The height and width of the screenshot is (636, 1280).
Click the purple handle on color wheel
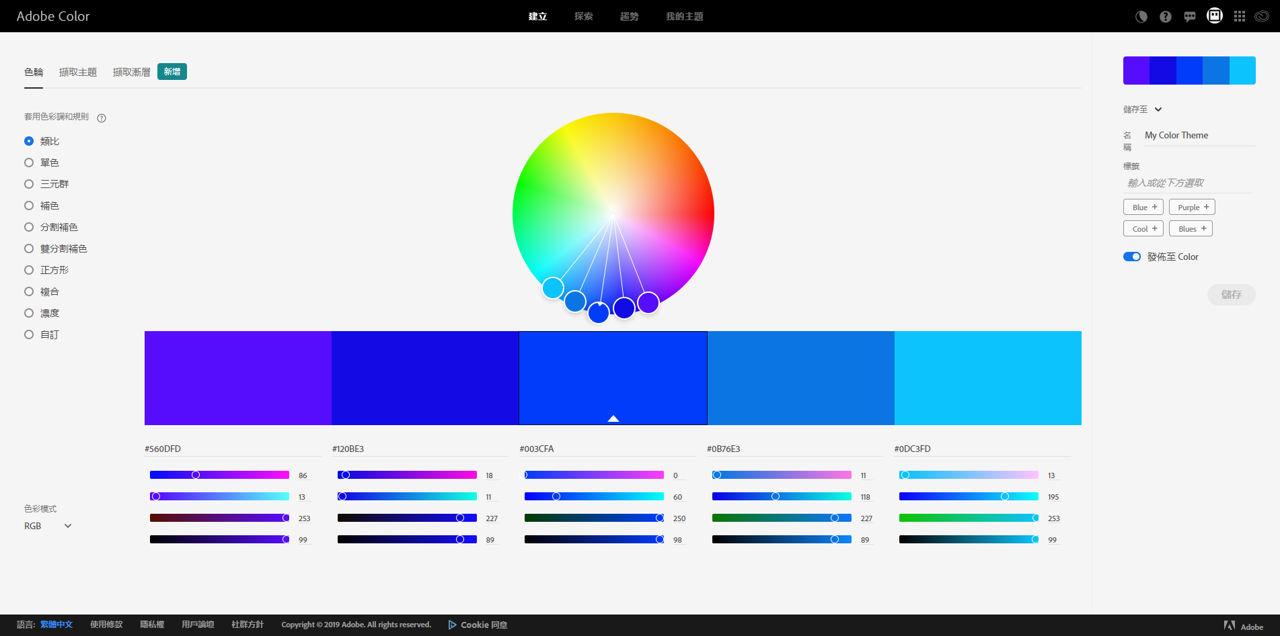[648, 302]
